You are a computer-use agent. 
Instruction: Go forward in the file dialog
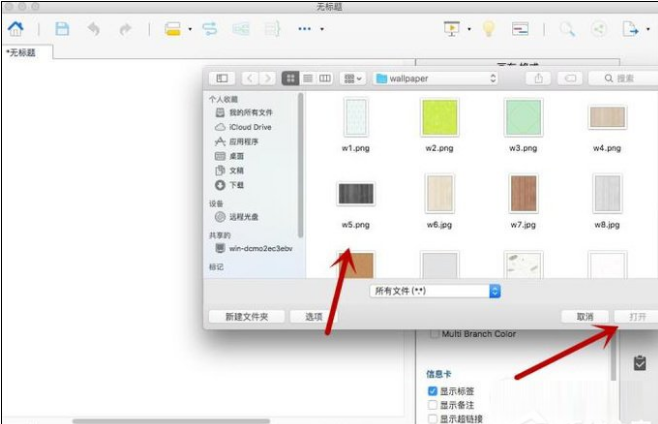pyautogui.click(x=267, y=78)
